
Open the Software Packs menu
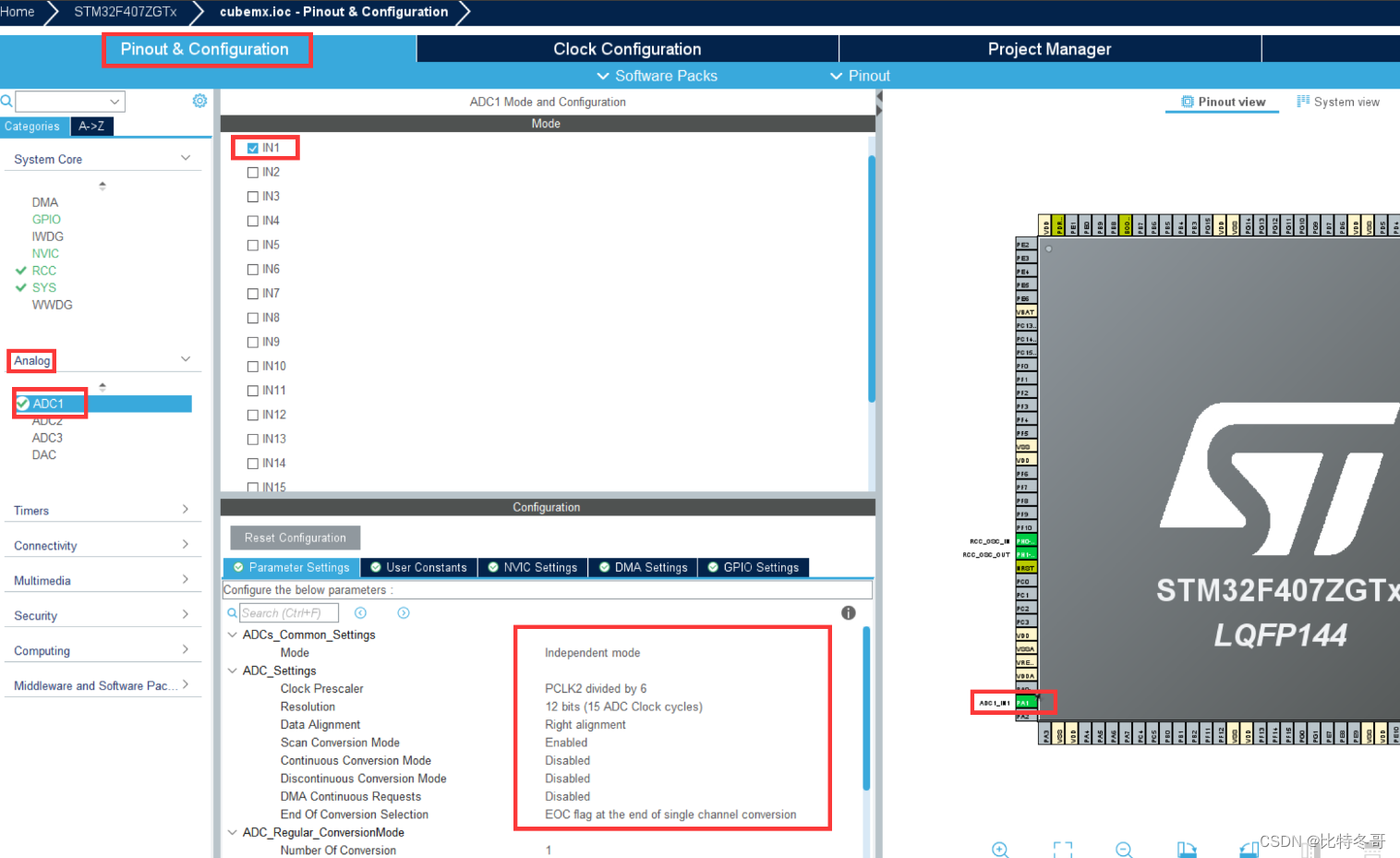[x=657, y=76]
